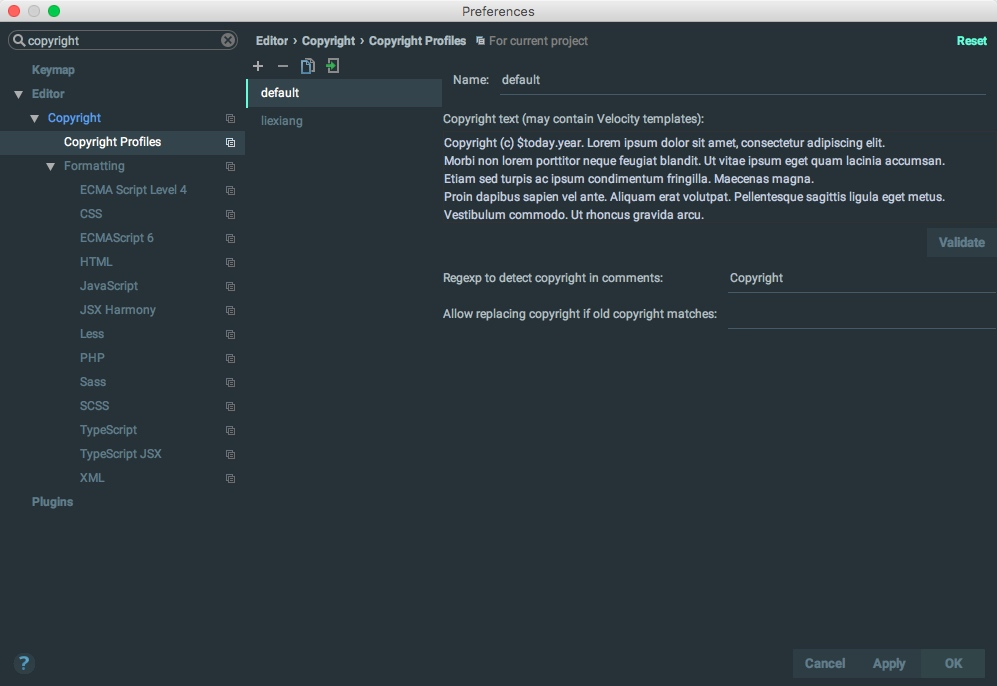This screenshot has height=686, width=997.
Task: Focus the profile Name field
Action: coord(743,80)
